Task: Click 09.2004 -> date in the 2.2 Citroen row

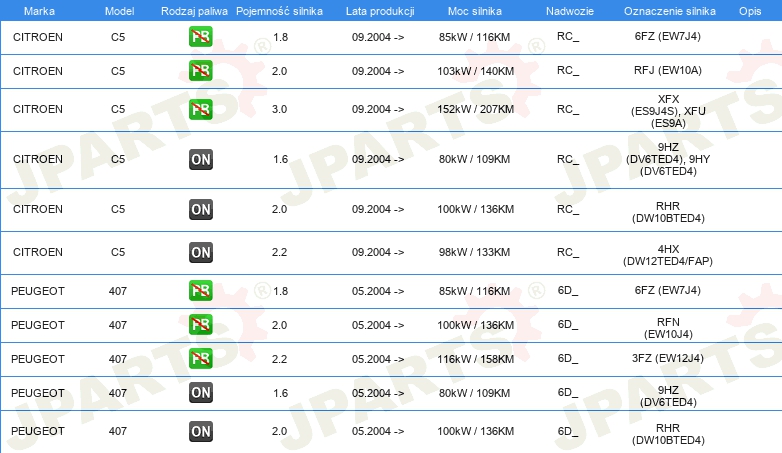Action: click(378, 252)
